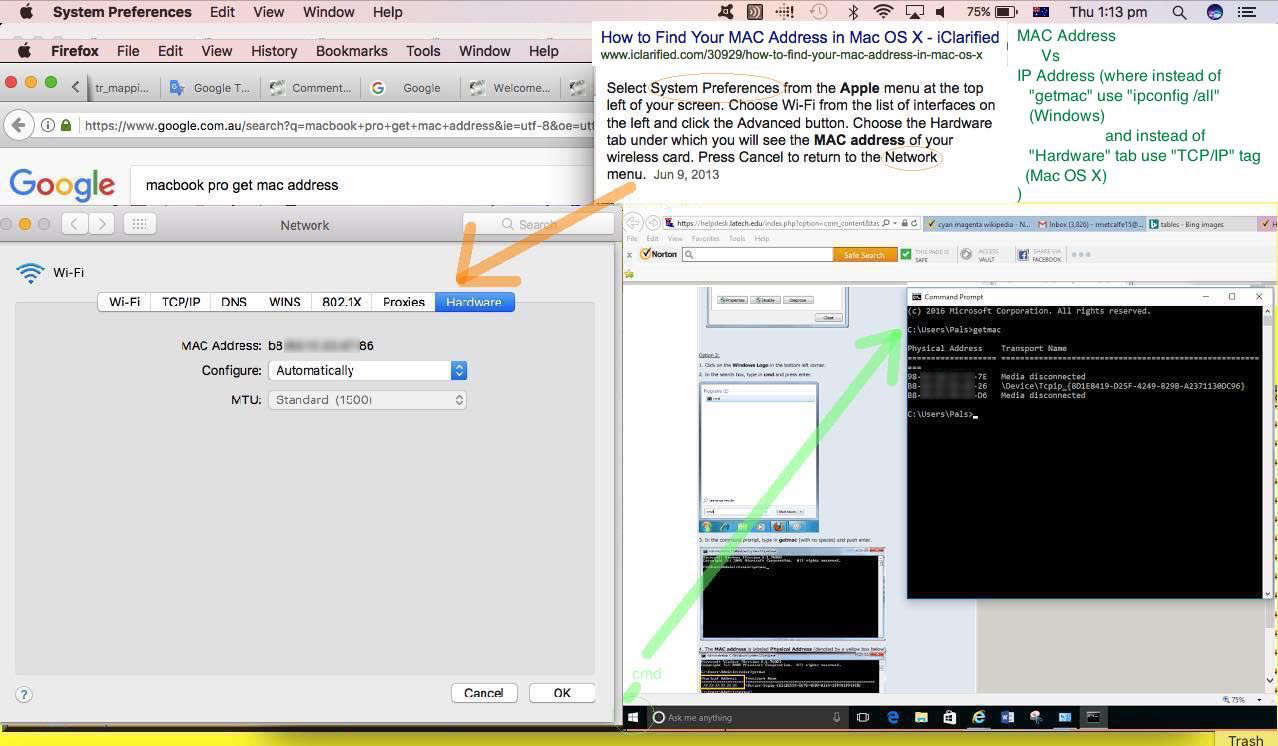Screen dimensions: 1278x746
Task: Open Time Machine icon in menu bar
Action: click(819, 12)
